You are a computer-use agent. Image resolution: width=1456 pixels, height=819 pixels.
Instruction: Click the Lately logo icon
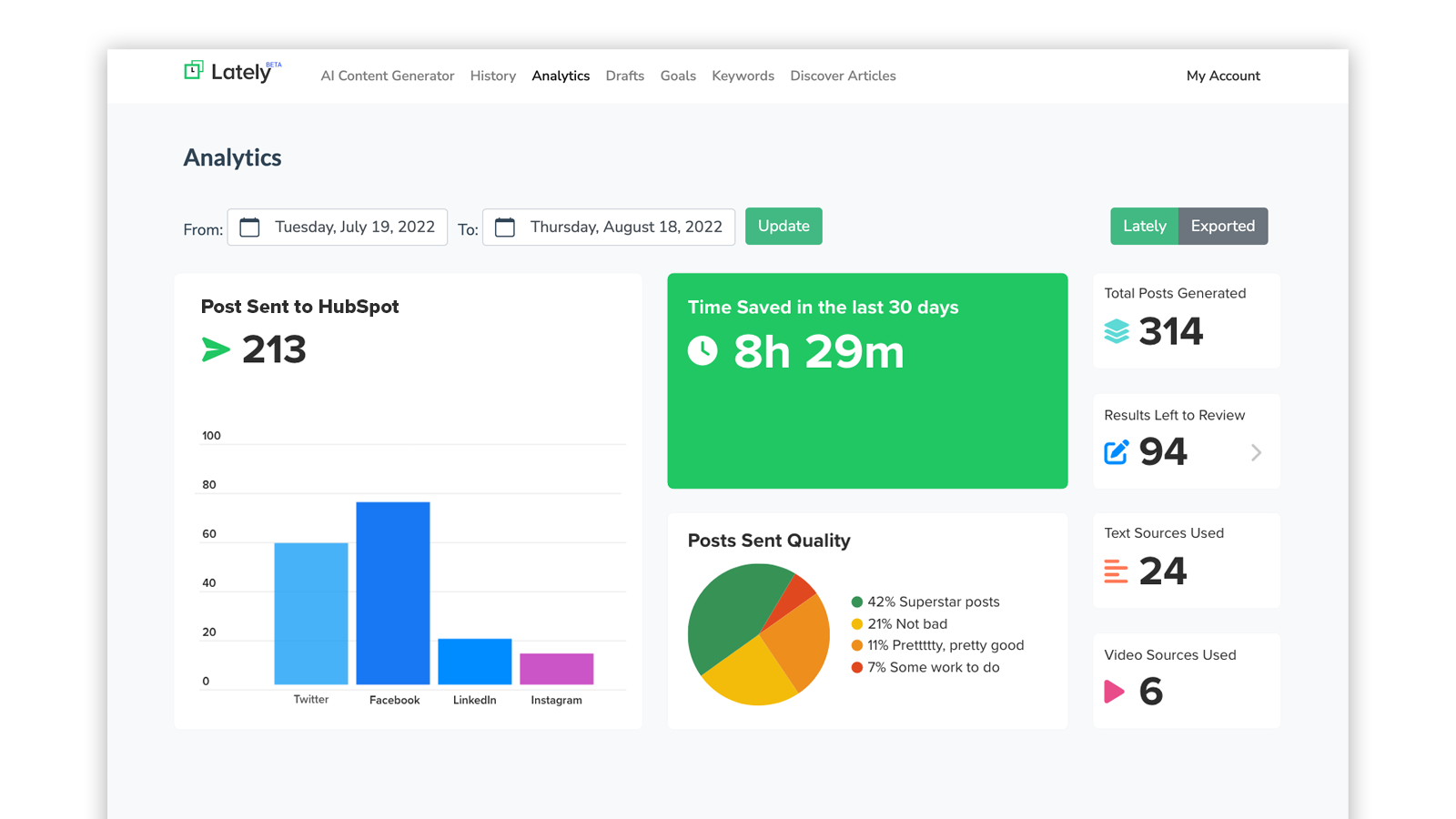click(x=194, y=71)
